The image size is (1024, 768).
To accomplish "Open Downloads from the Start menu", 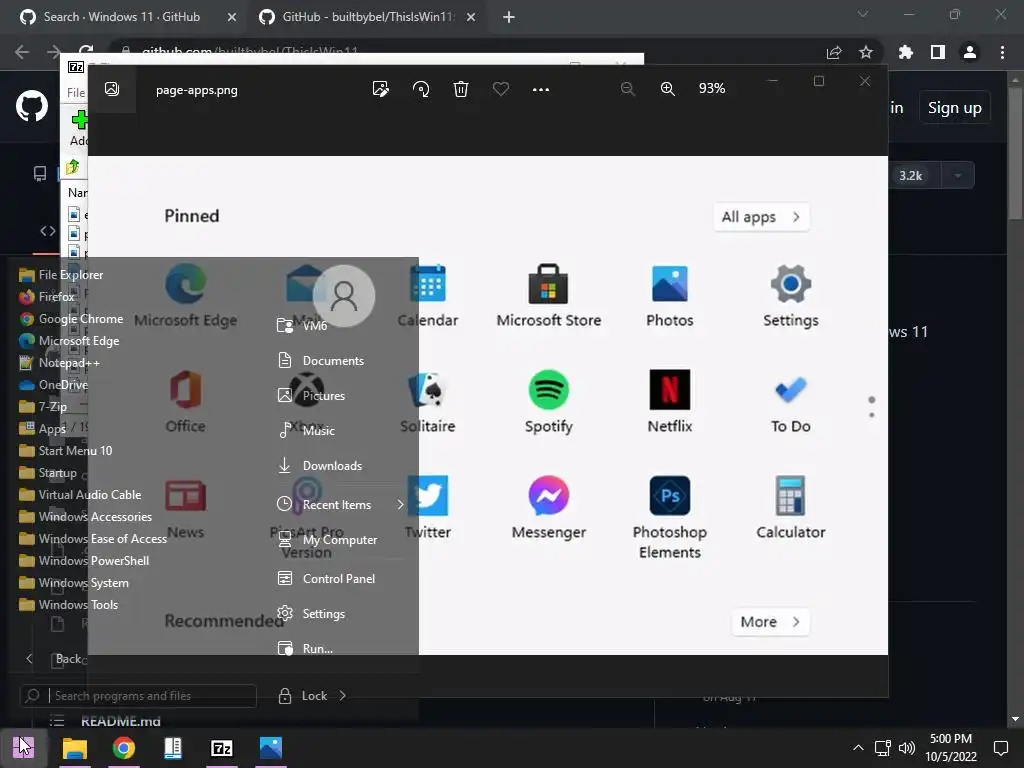I will [319, 466].
